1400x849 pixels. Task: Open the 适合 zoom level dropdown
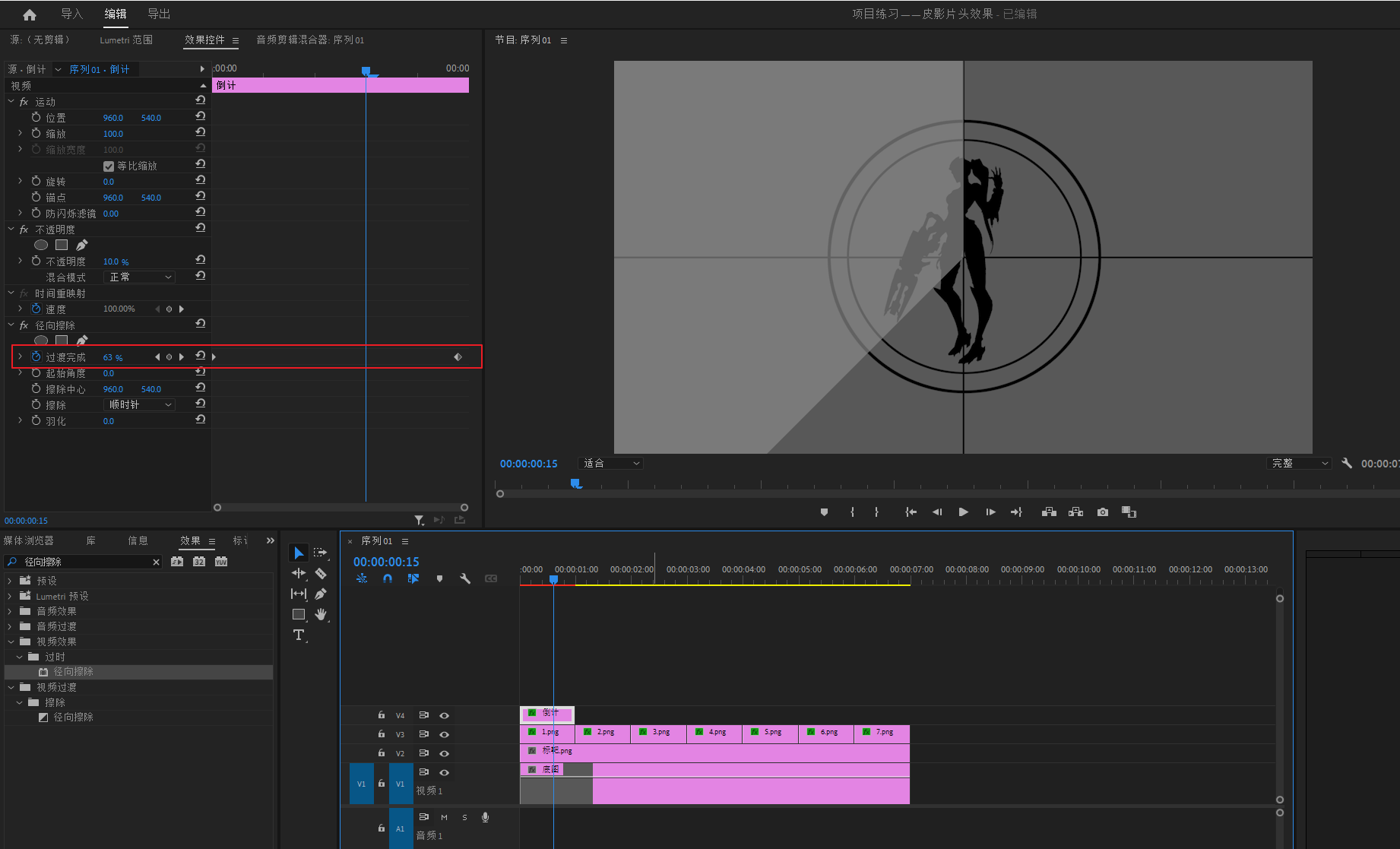pos(611,464)
